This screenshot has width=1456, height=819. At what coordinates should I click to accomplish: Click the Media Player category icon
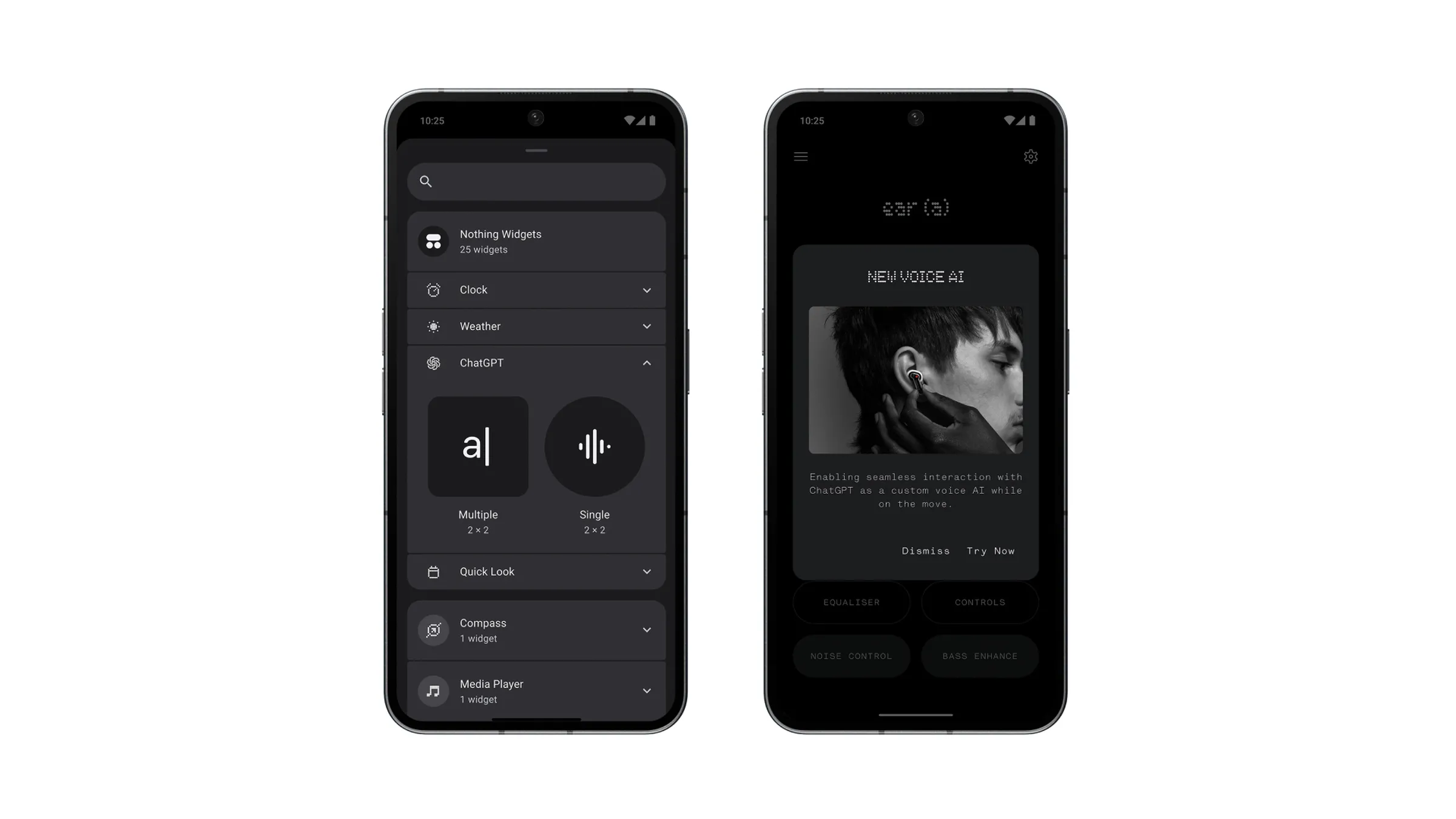point(432,690)
